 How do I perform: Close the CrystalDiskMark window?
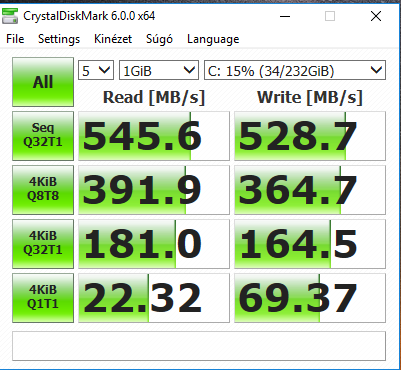[x=376, y=16]
